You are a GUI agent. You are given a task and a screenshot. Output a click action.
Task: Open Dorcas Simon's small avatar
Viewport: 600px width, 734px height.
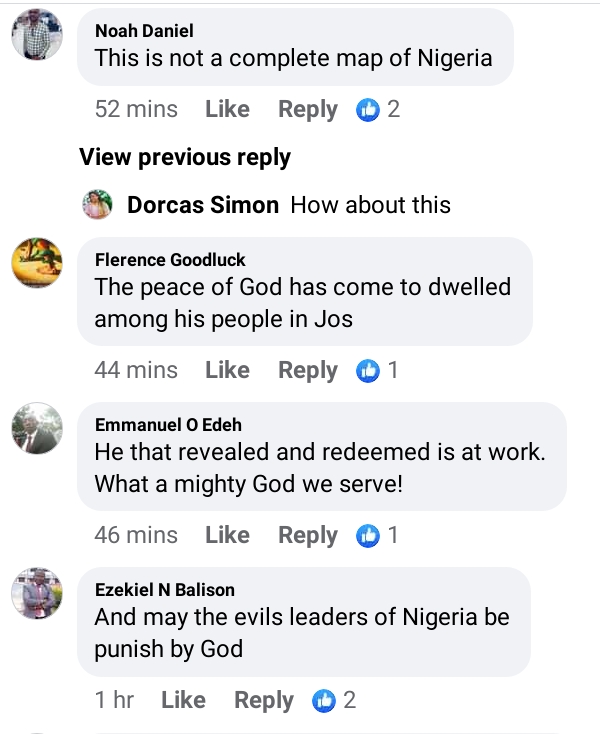pyautogui.click(x=97, y=205)
